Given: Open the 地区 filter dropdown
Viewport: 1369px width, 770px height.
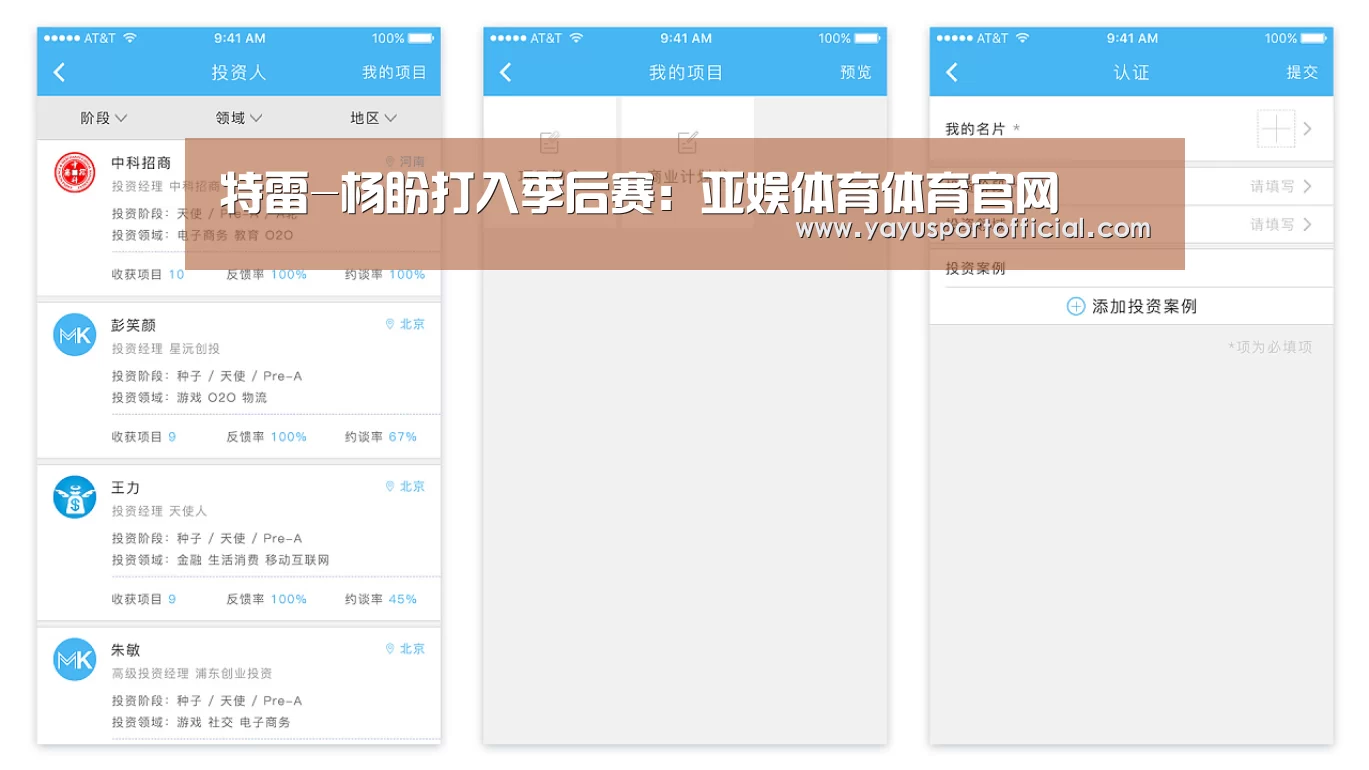Looking at the screenshot, I should tap(374, 118).
